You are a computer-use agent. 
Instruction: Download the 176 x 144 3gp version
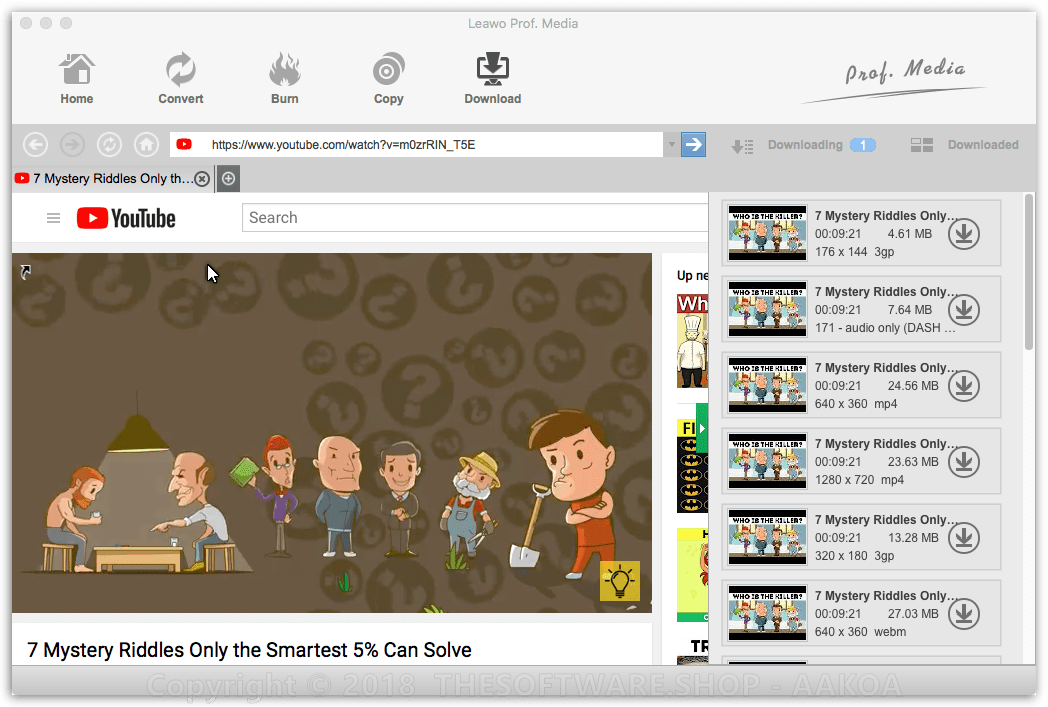coord(963,234)
